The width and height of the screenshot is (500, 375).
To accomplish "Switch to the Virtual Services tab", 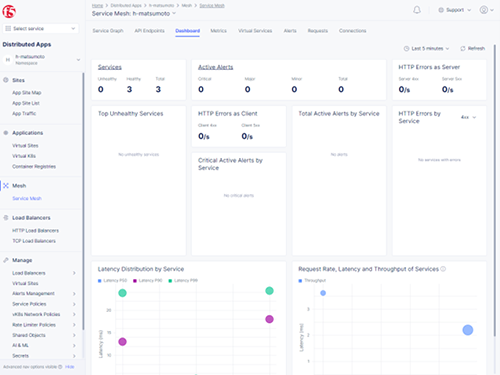I will [x=255, y=31].
